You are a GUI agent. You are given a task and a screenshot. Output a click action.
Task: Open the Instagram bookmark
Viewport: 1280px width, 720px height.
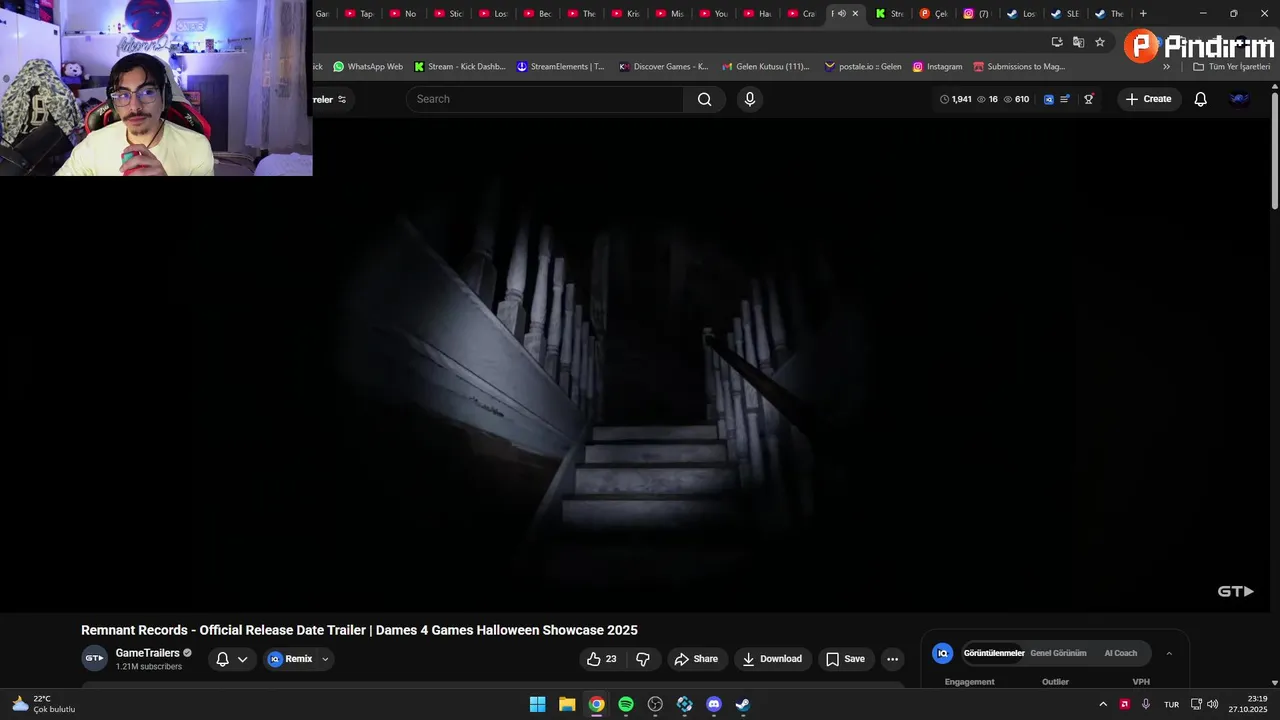coord(937,67)
